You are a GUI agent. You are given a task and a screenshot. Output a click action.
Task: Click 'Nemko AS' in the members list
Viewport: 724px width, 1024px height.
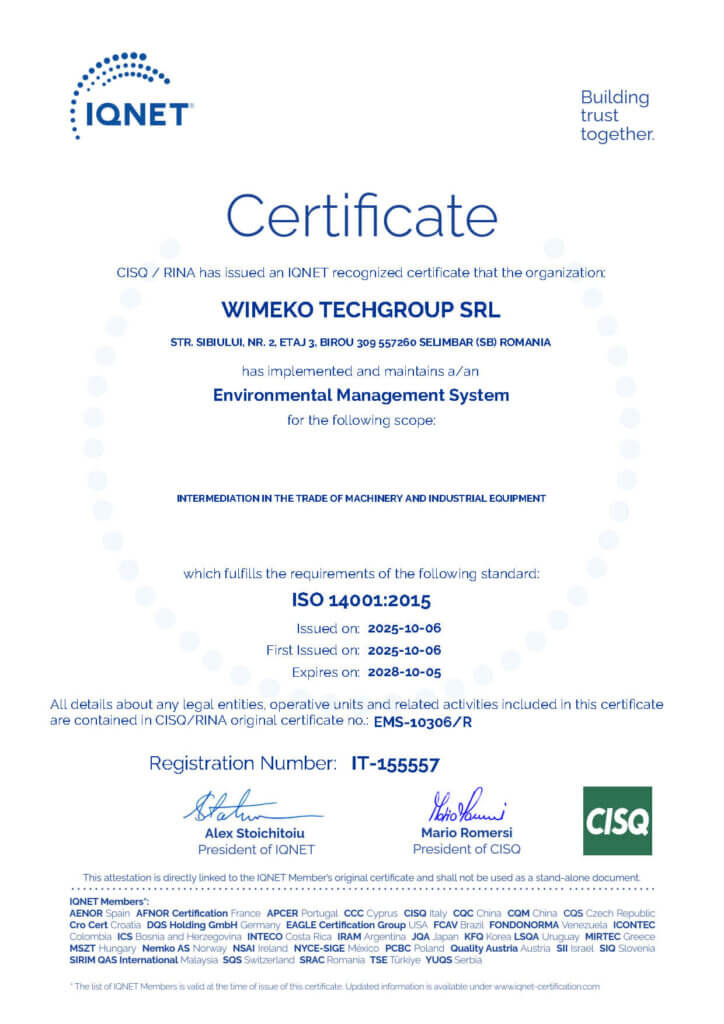tap(166, 948)
